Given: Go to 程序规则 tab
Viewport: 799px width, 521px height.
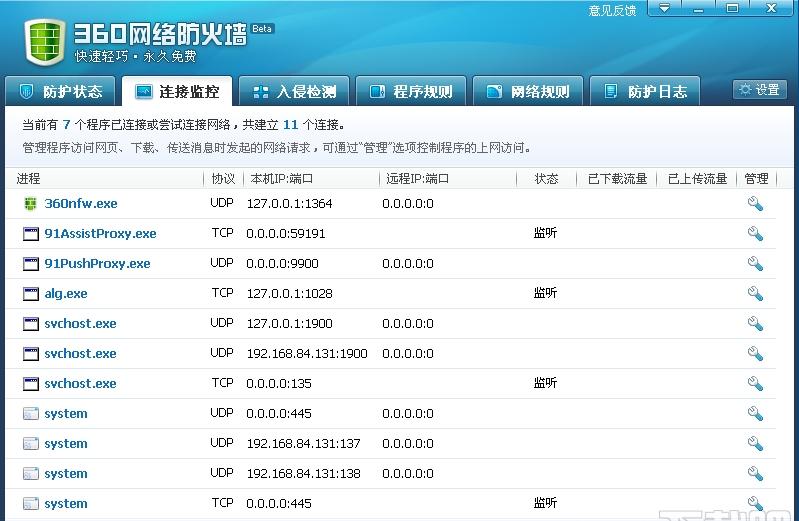Looking at the screenshot, I should (411, 91).
